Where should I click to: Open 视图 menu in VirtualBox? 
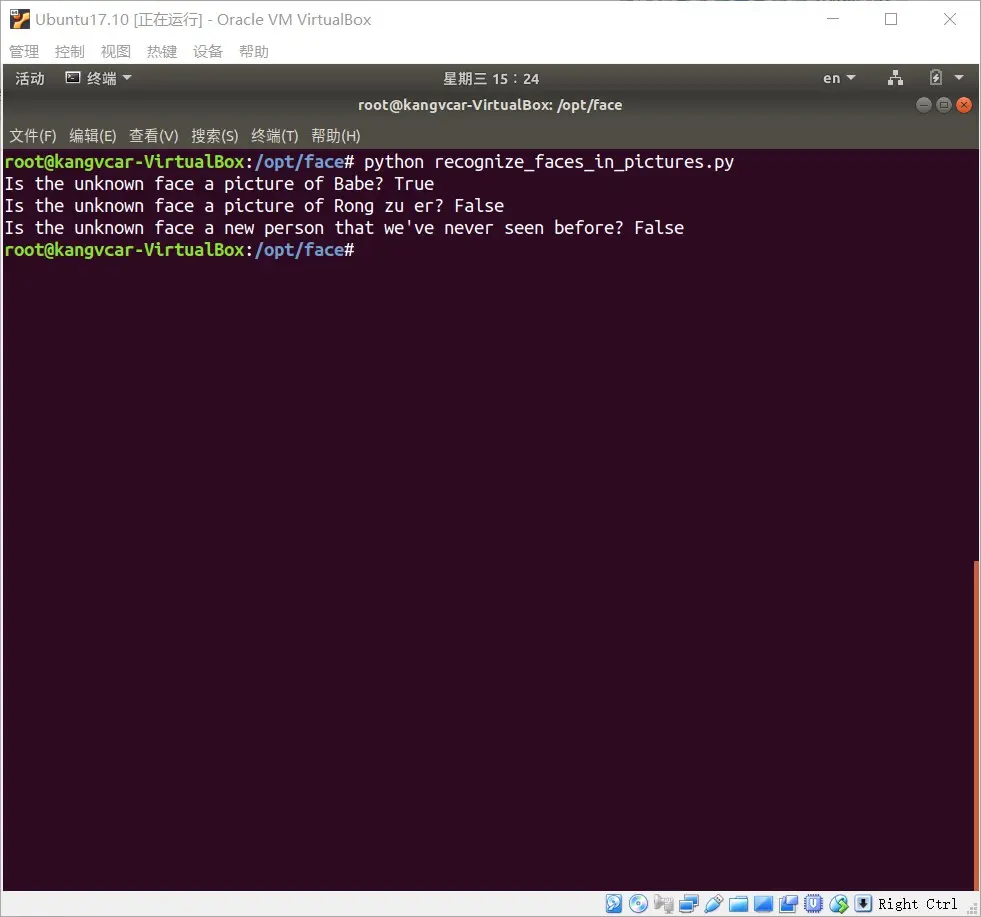(x=116, y=51)
